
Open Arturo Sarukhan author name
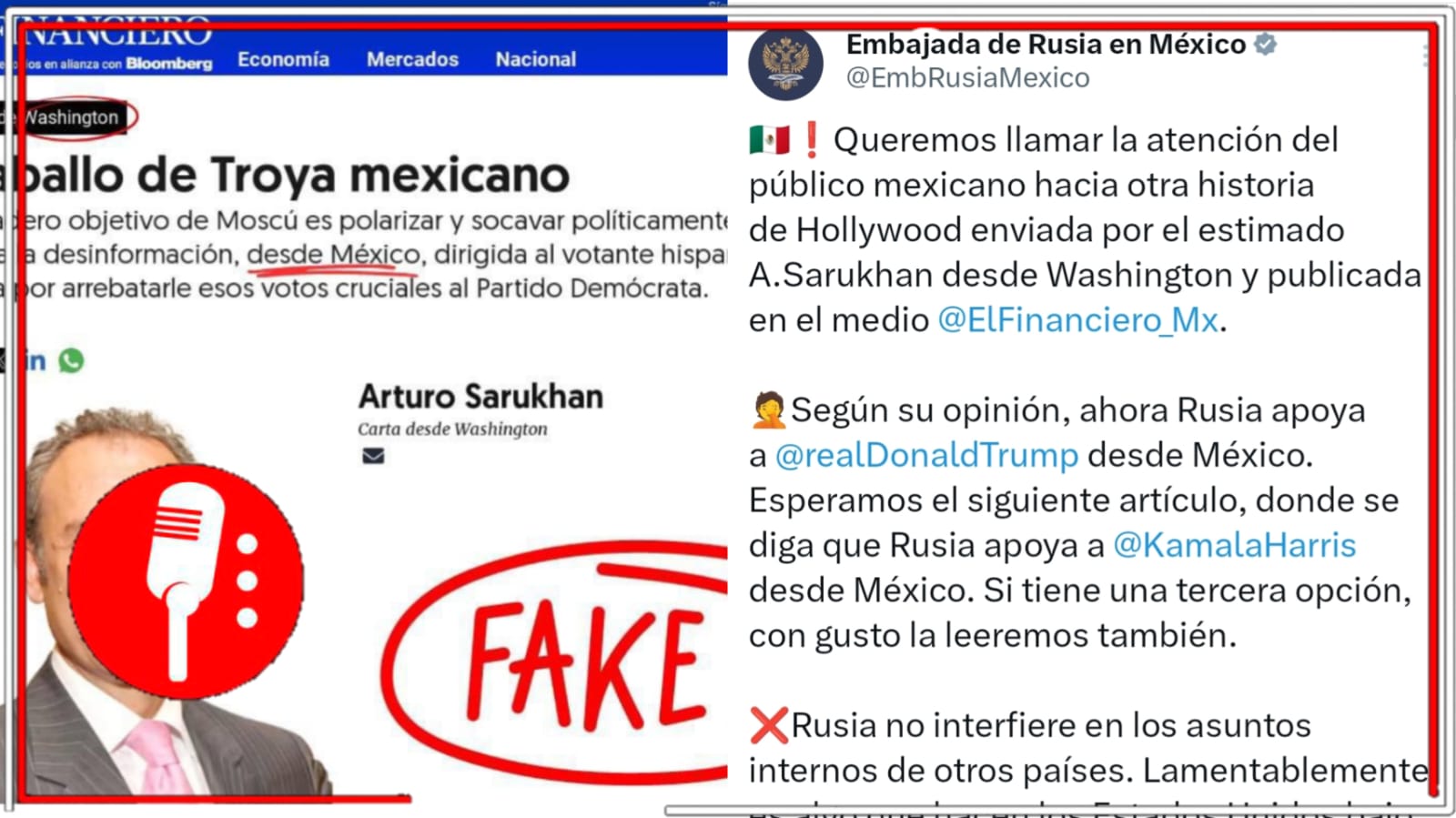click(x=480, y=397)
